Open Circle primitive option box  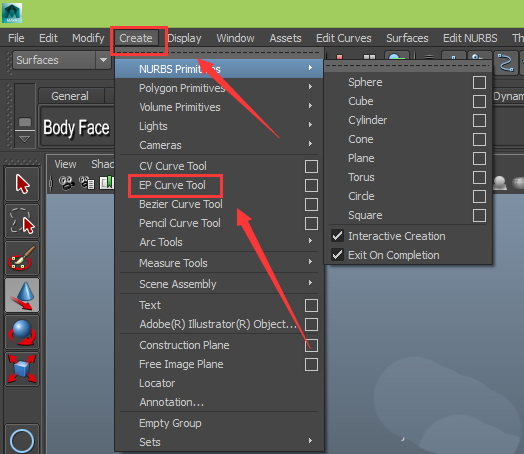pos(479,196)
